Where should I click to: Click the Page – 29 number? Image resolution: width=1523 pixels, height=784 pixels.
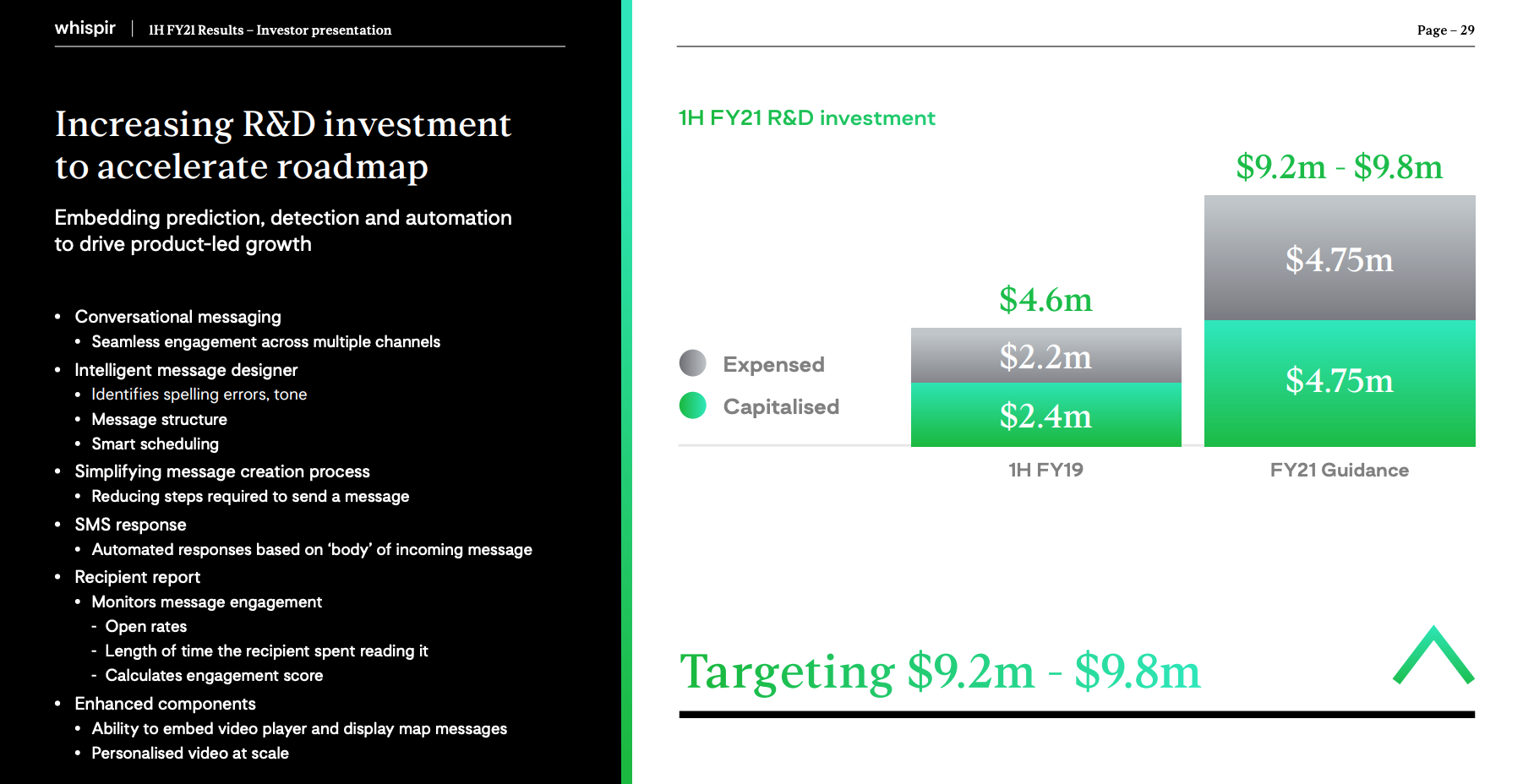click(1445, 30)
